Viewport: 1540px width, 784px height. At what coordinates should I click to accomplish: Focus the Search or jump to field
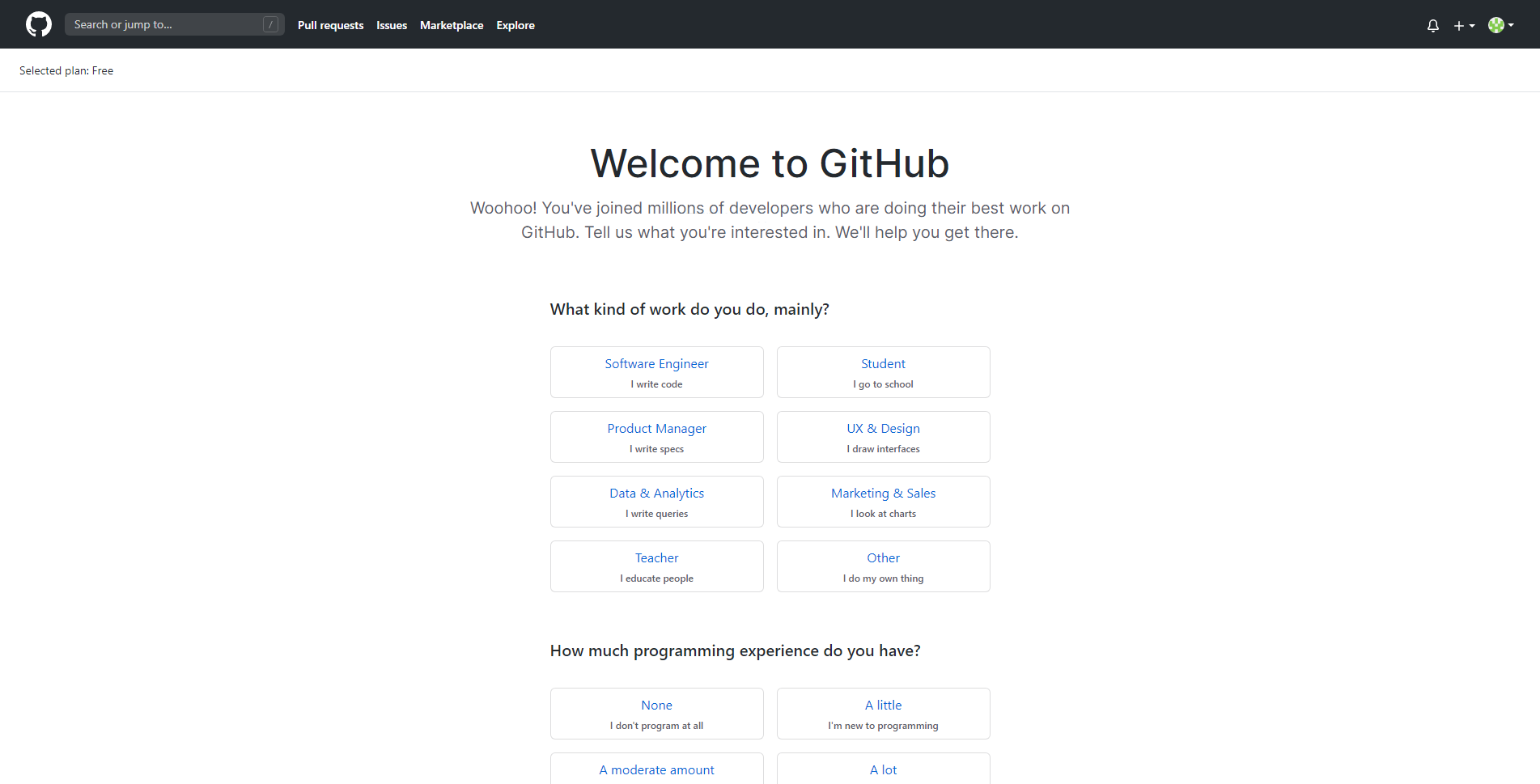(x=175, y=24)
